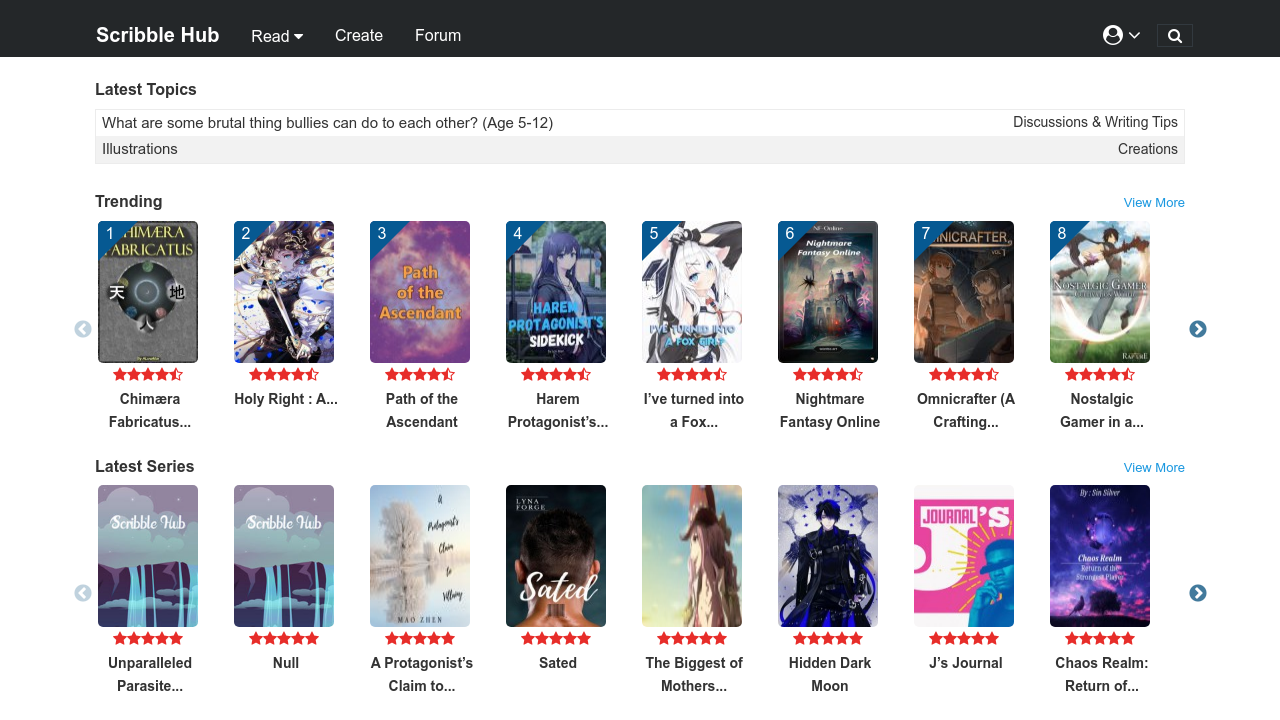Click the Chimæra Fabricatus title
Image resolution: width=1280 pixels, height=720 pixels.
click(x=150, y=410)
